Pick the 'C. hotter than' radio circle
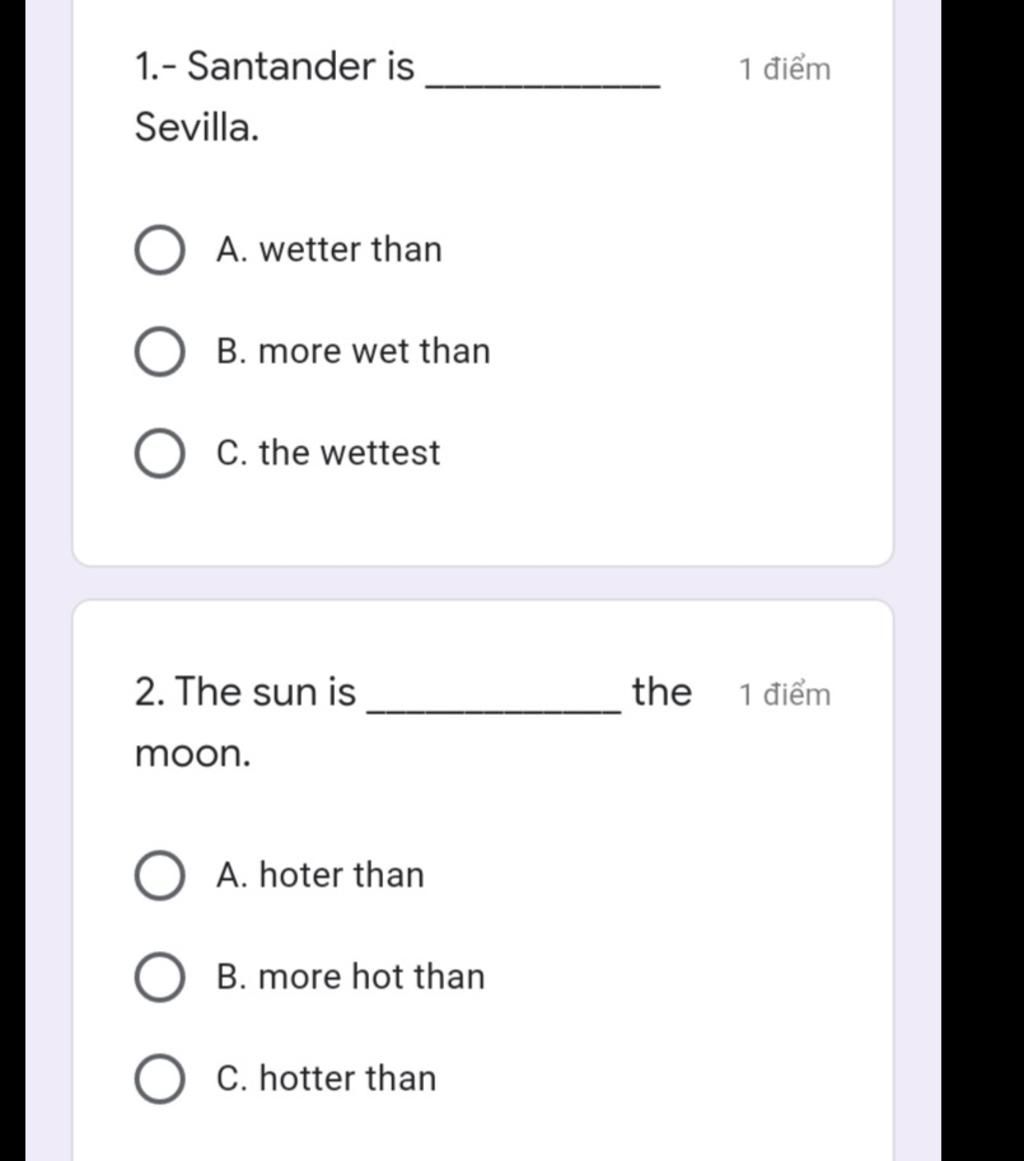 click(x=159, y=1080)
